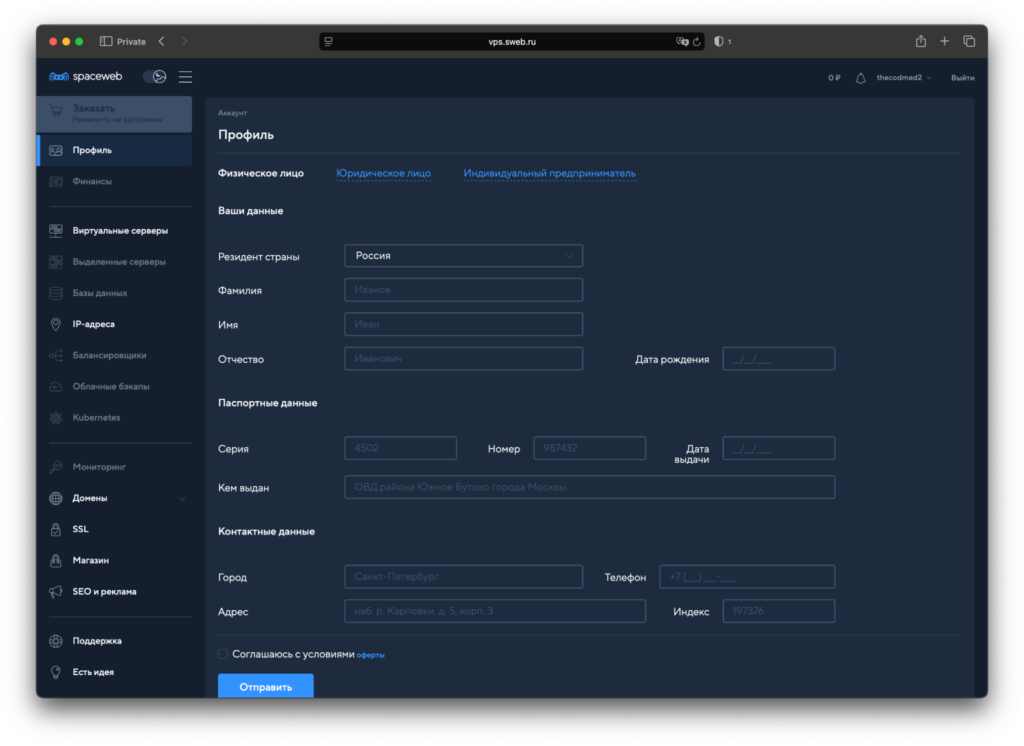The width and height of the screenshot is (1024, 746).
Task: Click the SEO и реклама megaphone icon
Action: (56, 591)
